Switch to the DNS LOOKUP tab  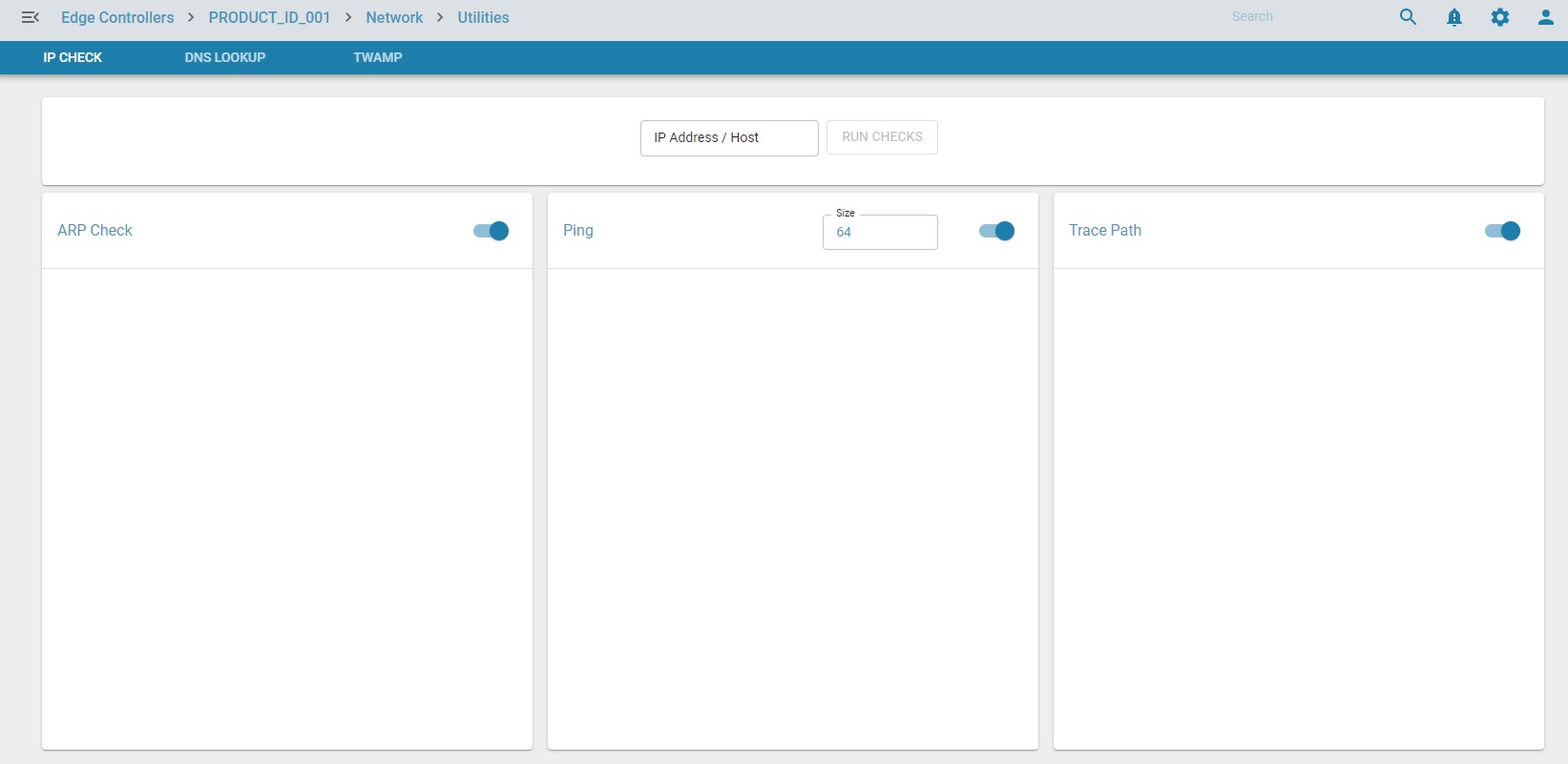[x=225, y=57]
